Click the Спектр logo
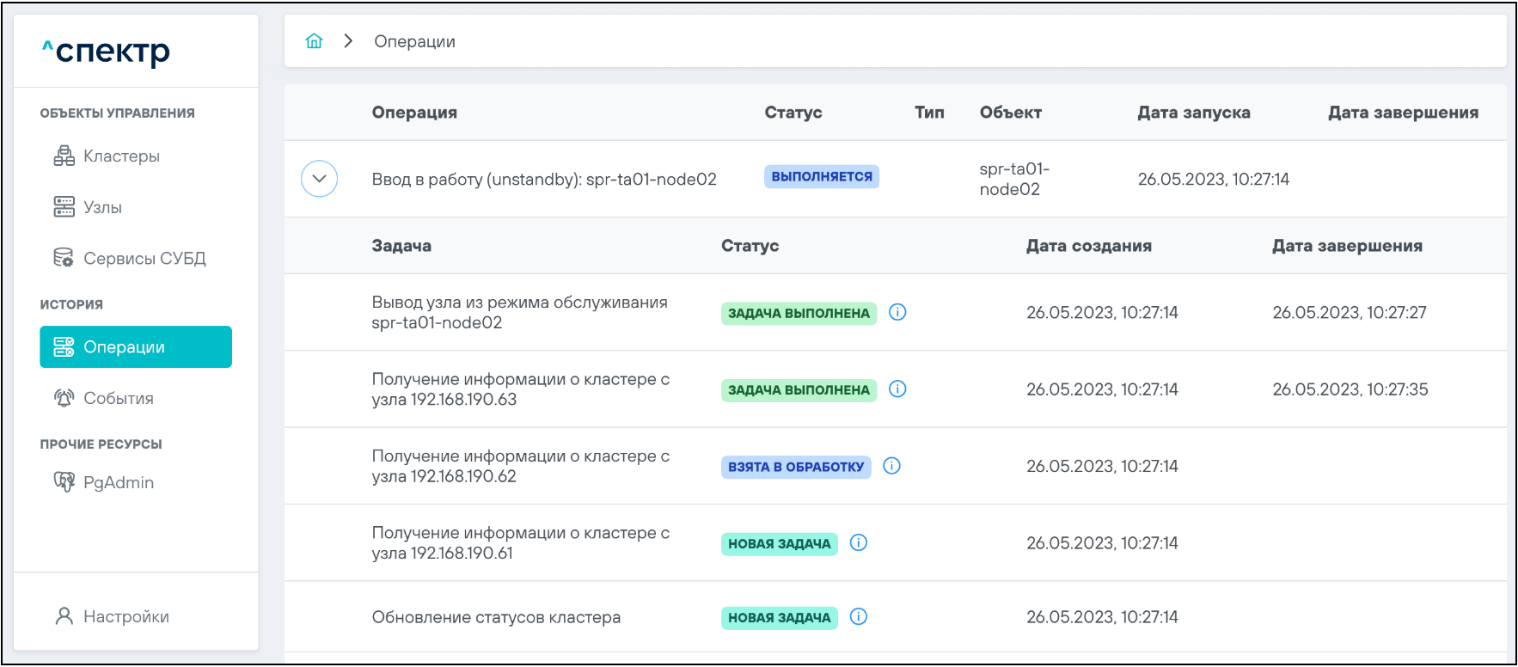The image size is (1518, 667). tap(106, 51)
